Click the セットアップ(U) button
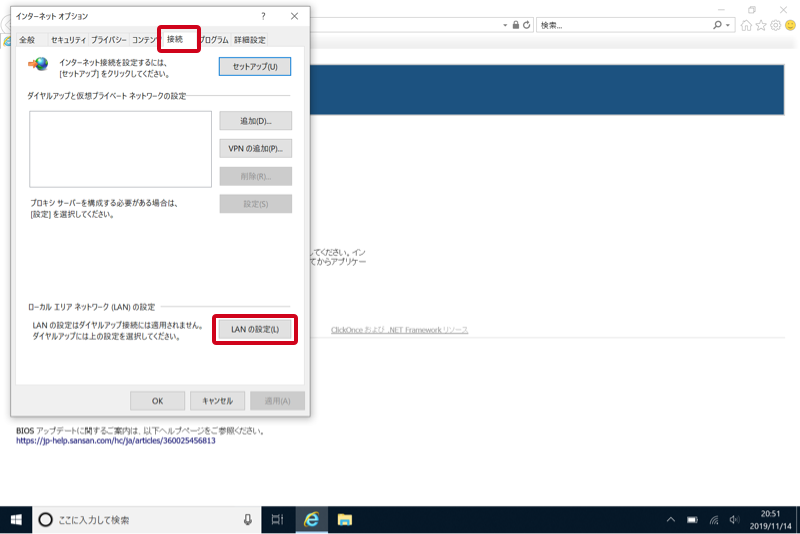Viewport: 800px width, 534px height. point(255,67)
